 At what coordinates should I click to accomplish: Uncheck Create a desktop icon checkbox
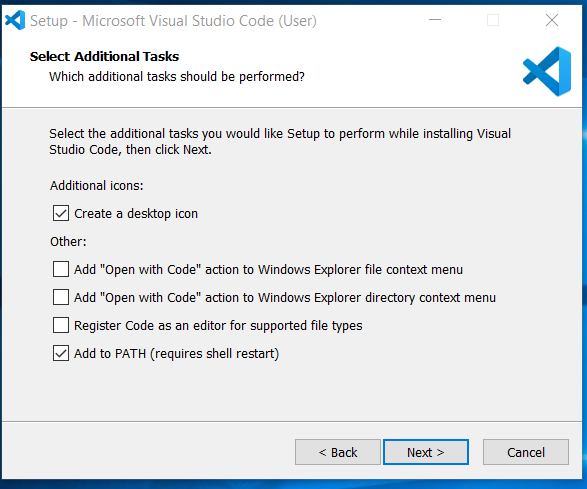pyautogui.click(x=61, y=213)
